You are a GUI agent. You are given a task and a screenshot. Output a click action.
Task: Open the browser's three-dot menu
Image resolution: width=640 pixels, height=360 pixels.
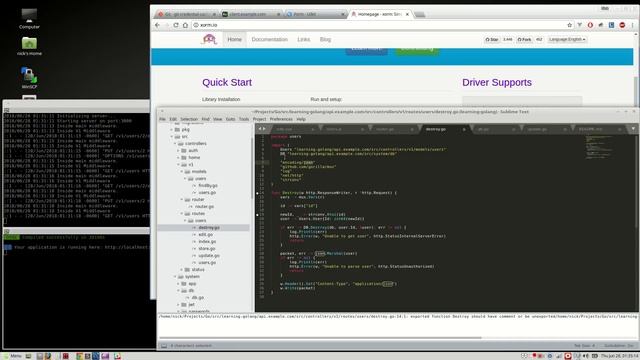pos(632,25)
